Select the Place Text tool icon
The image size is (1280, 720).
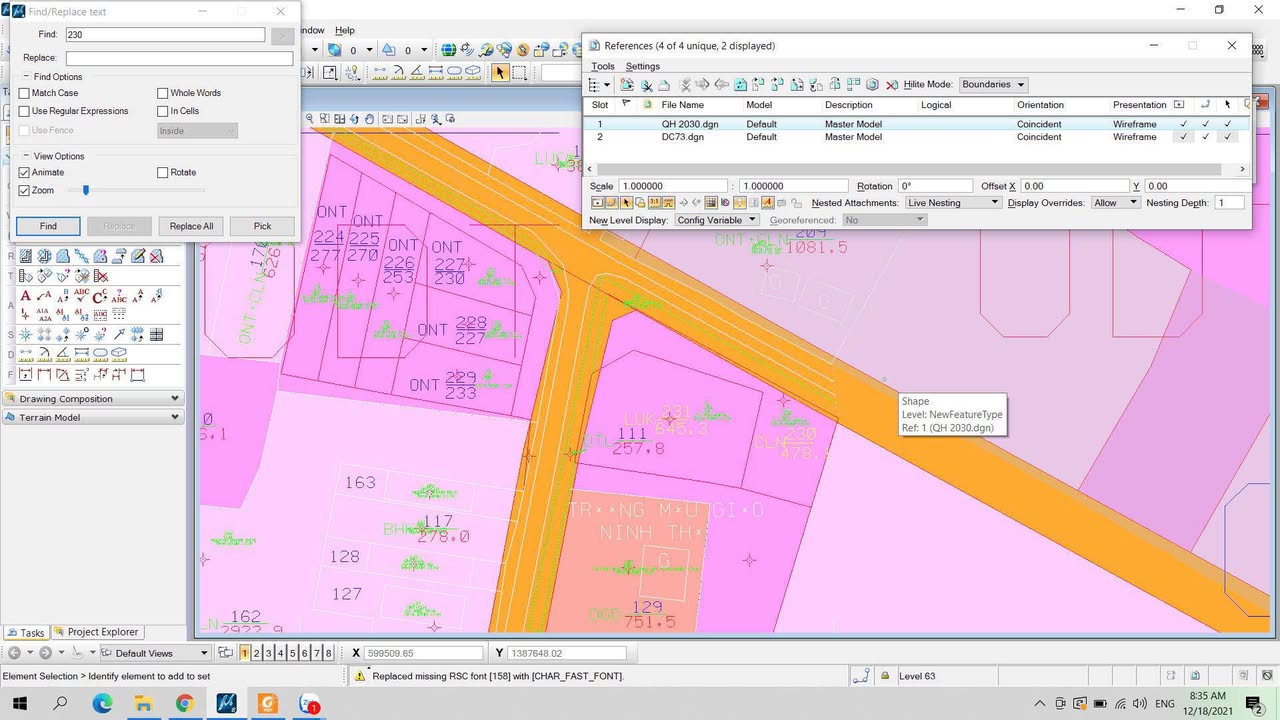tap(26, 296)
